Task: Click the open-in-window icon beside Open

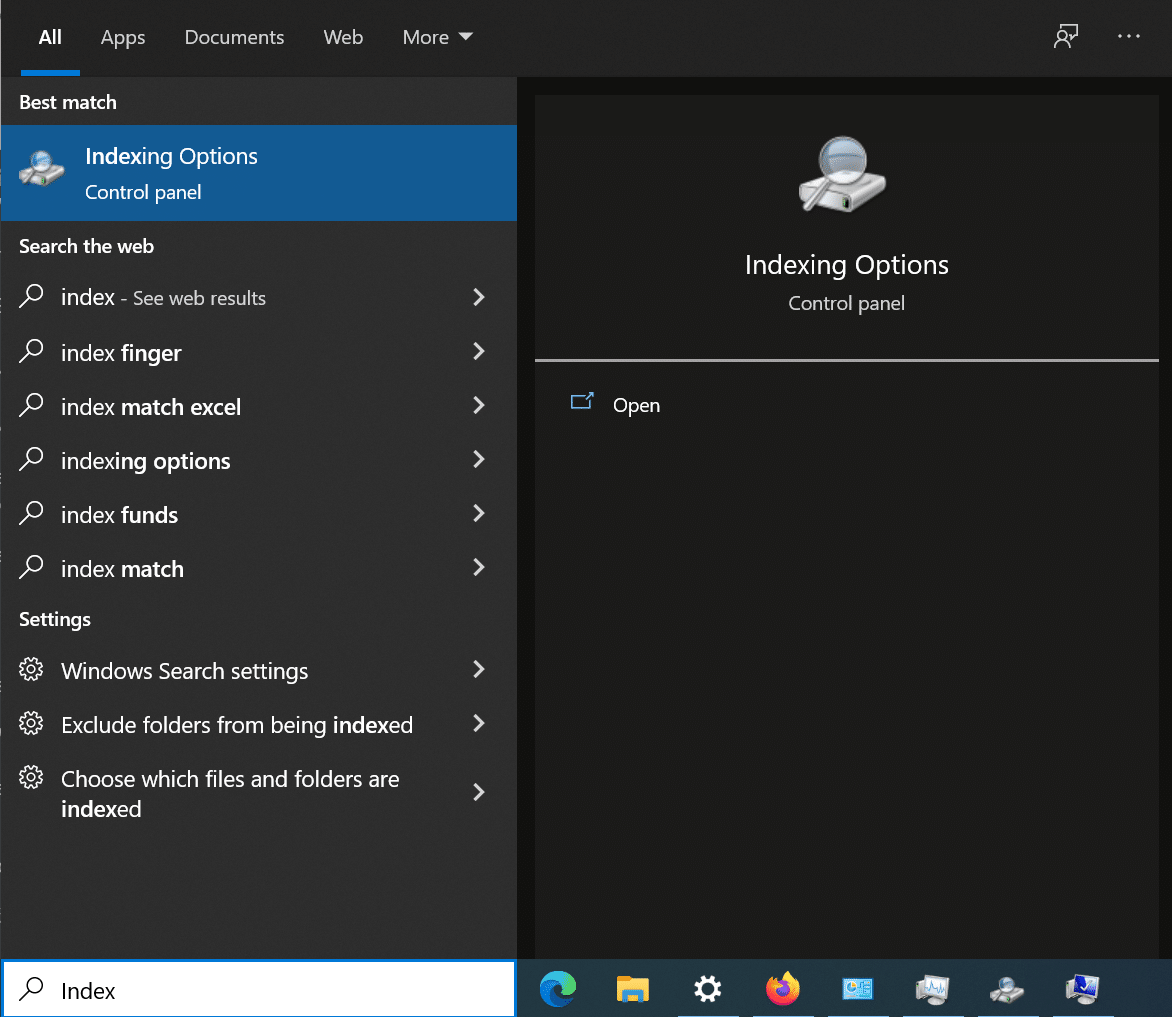Action: (582, 401)
